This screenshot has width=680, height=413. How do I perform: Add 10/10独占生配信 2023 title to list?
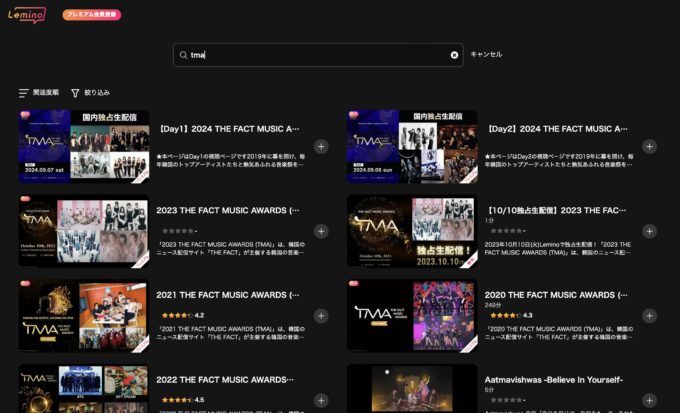click(x=649, y=231)
